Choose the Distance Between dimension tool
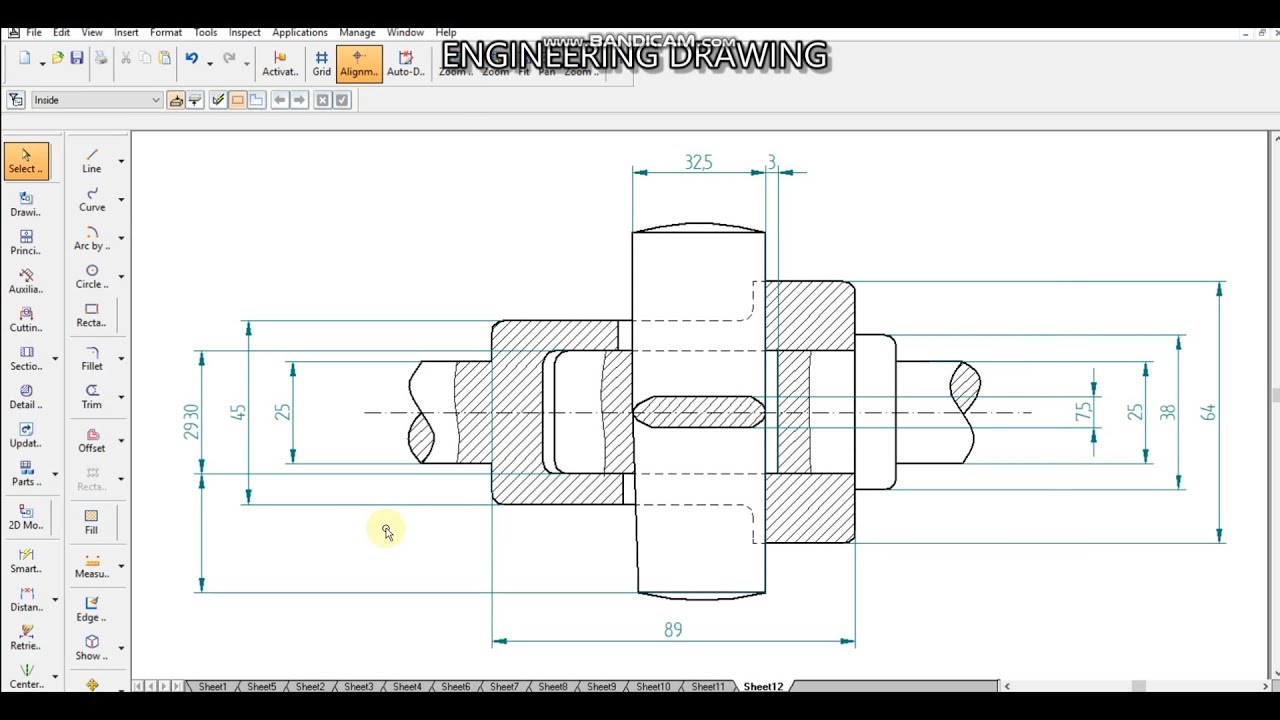1280x720 pixels. pos(26,599)
